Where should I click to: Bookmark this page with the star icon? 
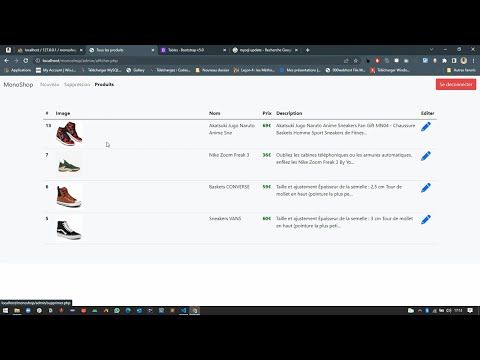click(x=356, y=61)
